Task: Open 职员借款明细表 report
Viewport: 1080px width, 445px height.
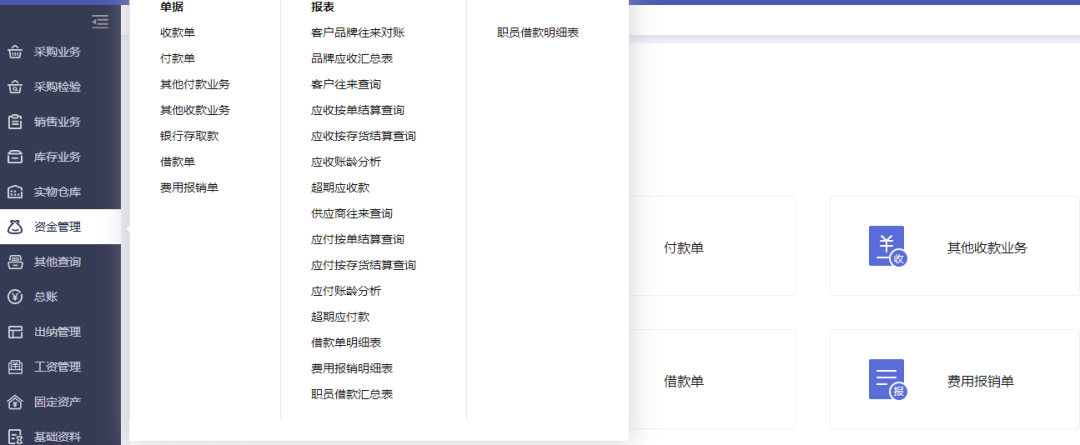Action: [538, 33]
